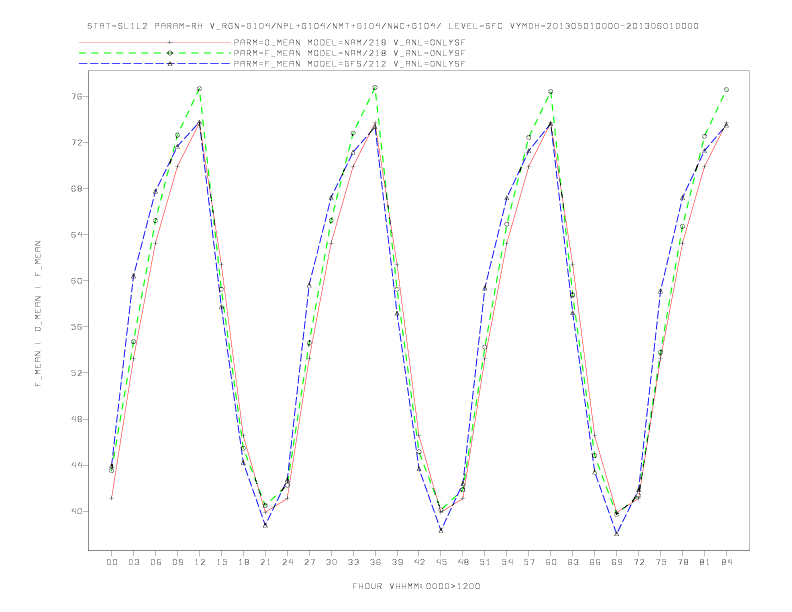Click x-axis tick label 09

[177, 562]
